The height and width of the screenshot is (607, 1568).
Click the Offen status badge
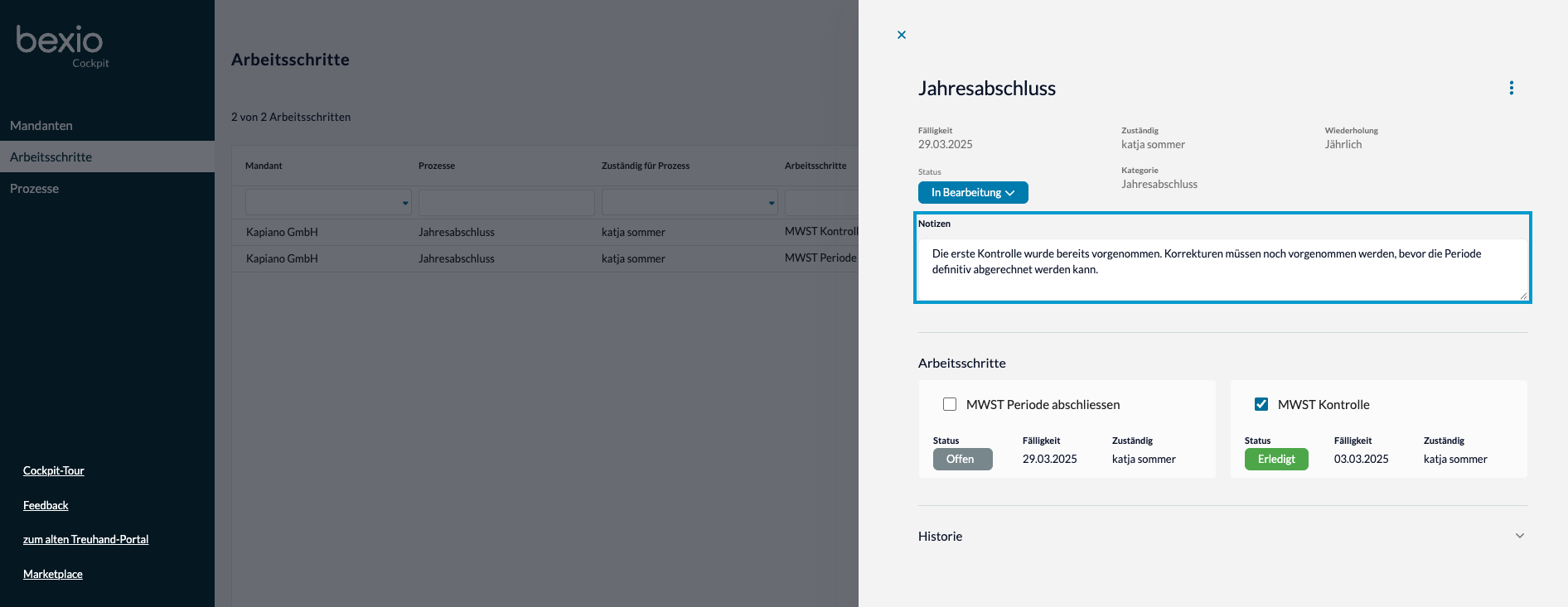pyautogui.click(x=962, y=459)
